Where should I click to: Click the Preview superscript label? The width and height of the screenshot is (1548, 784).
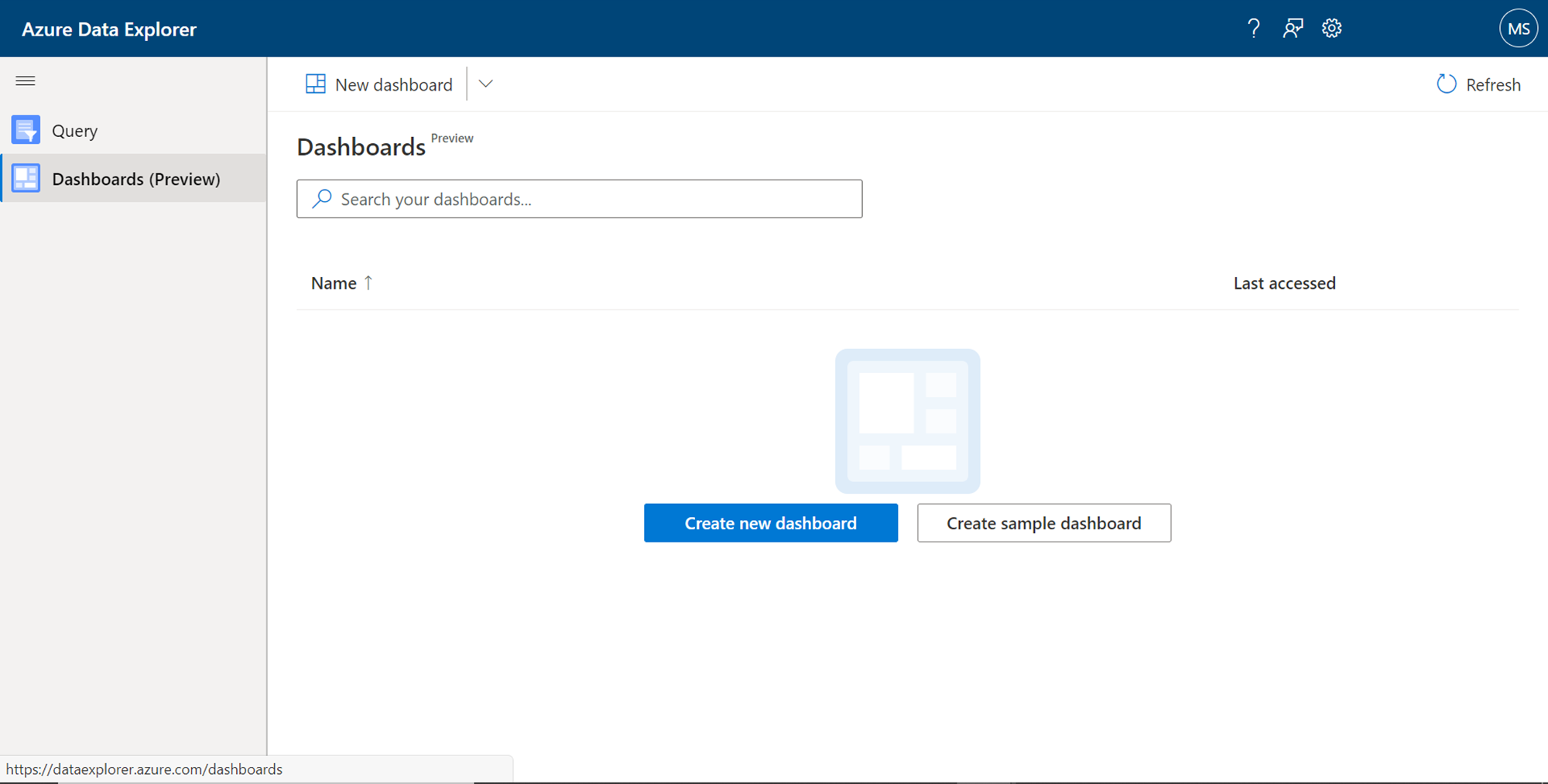[452, 138]
